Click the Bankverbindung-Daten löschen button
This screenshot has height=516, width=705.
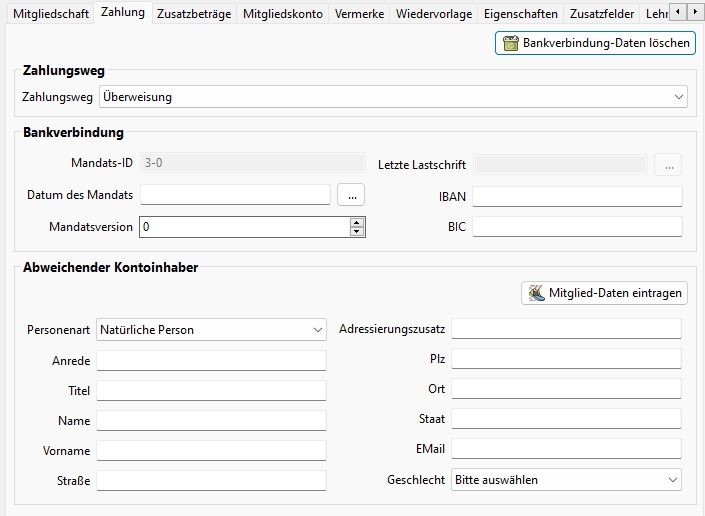click(x=595, y=43)
